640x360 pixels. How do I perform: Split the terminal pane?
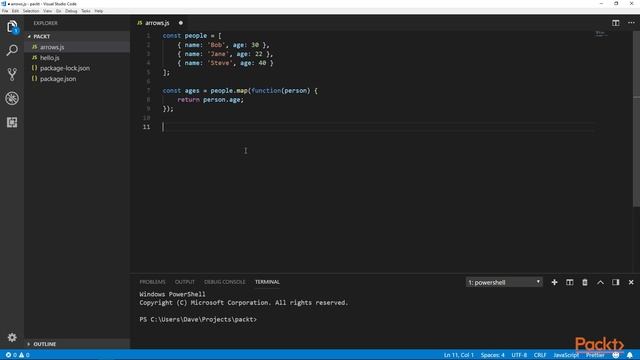point(569,282)
